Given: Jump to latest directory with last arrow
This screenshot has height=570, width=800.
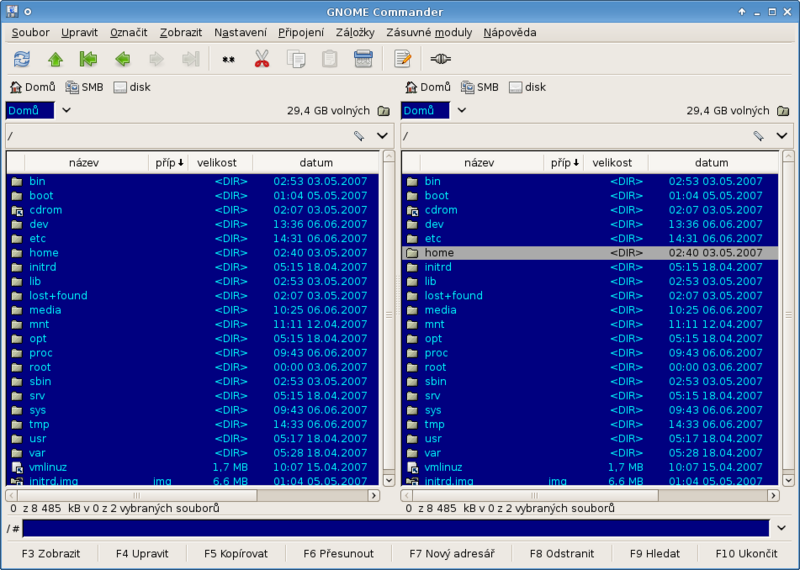Looking at the screenshot, I should [190, 59].
